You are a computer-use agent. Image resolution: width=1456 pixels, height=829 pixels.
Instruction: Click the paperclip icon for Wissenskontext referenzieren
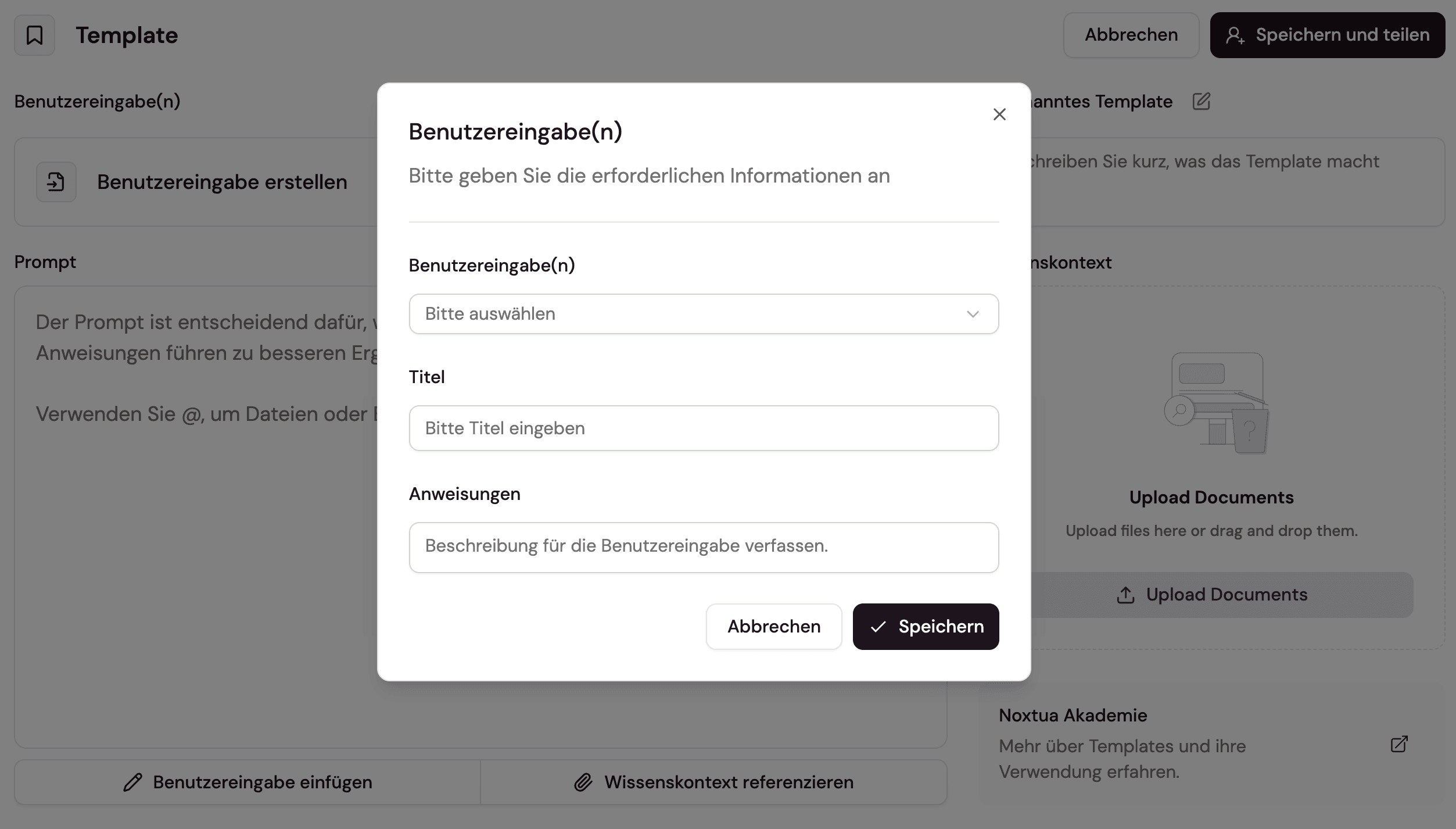pos(583,782)
